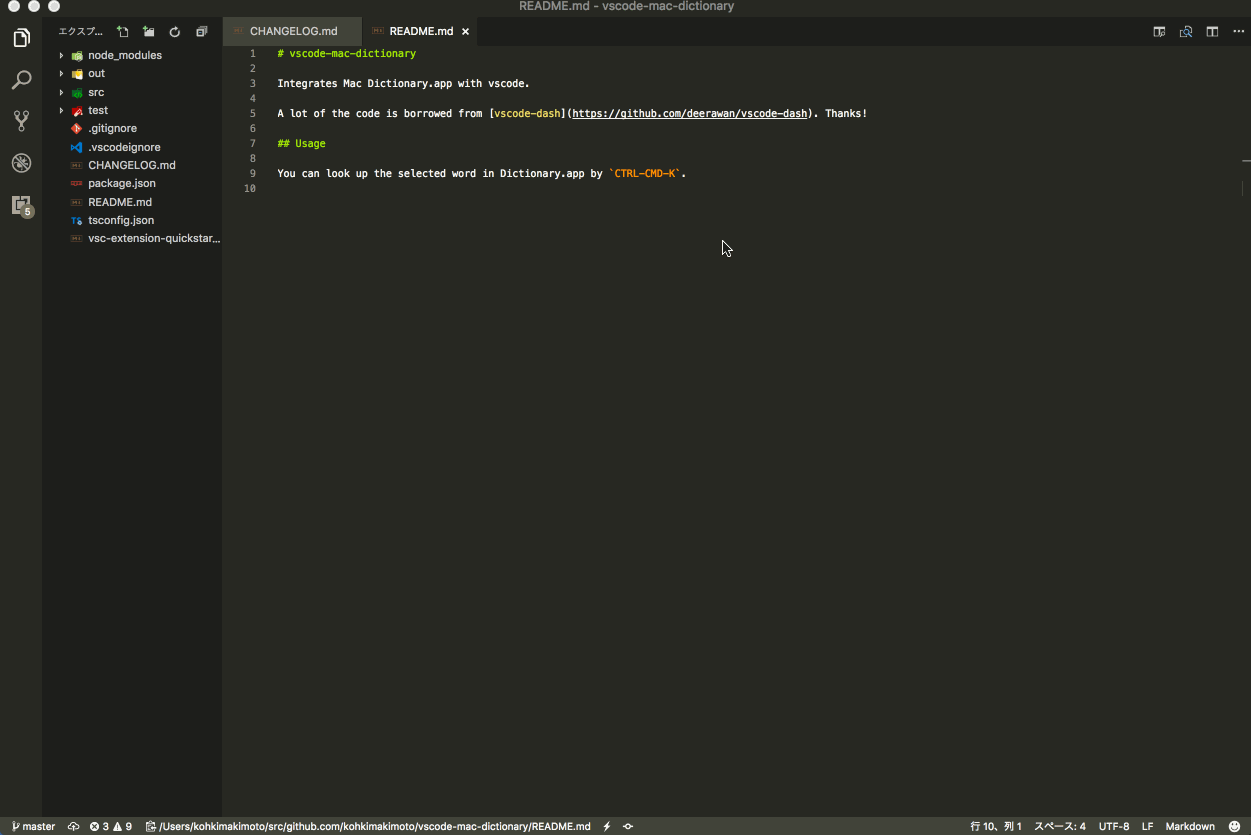Expand the node_modules folder
Viewport: 1251px width, 835px height.
pos(124,55)
